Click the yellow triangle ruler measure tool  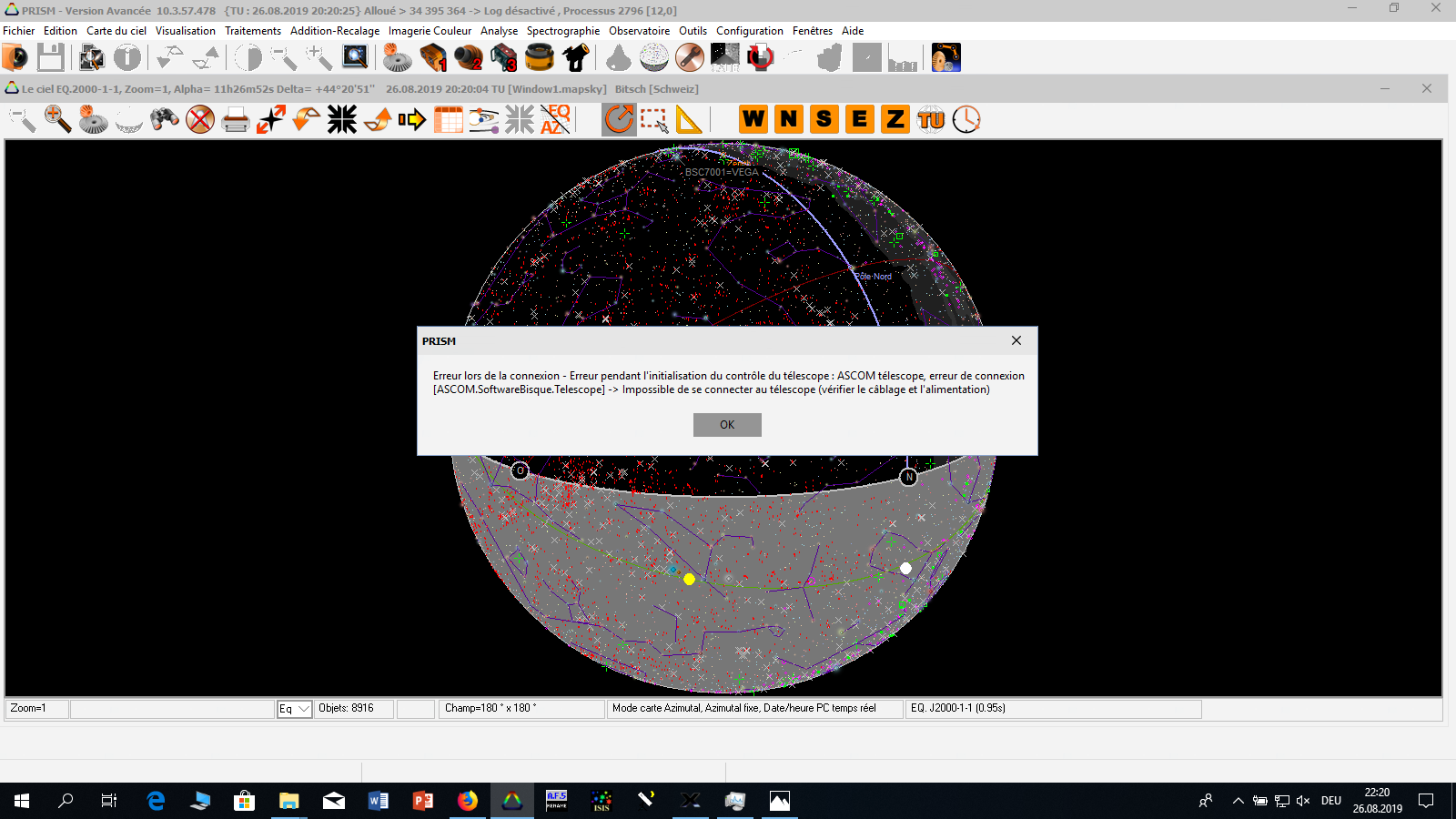(690, 119)
